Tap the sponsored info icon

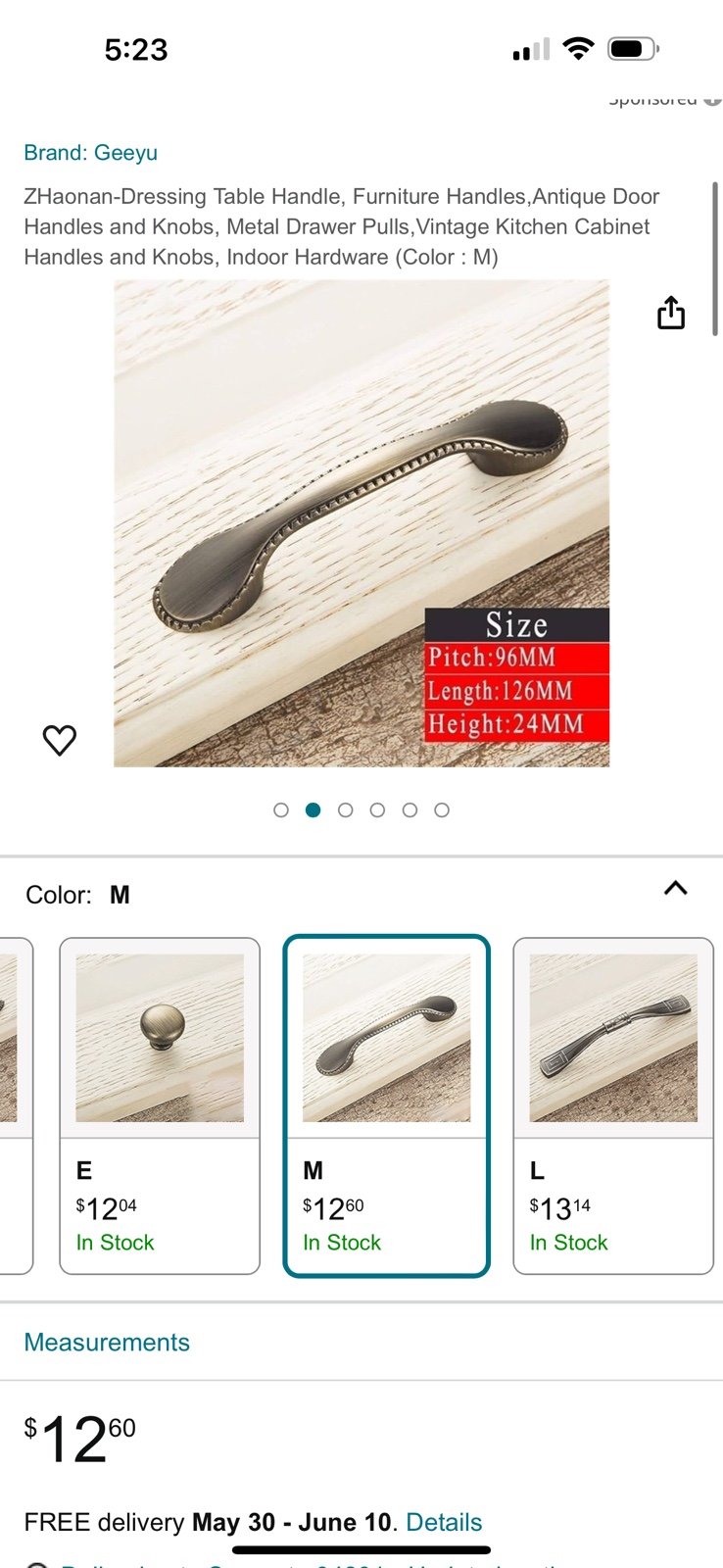(x=714, y=99)
